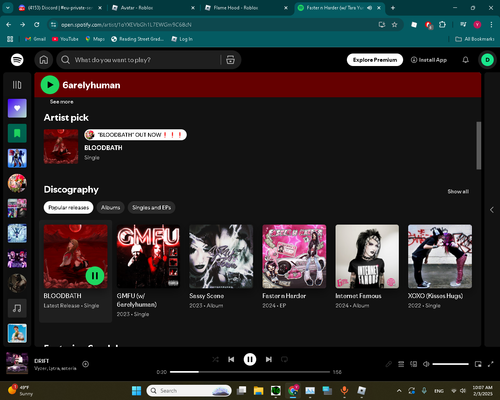Open Connect to a device
This screenshot has width=500, height=400.
tap(414, 364)
